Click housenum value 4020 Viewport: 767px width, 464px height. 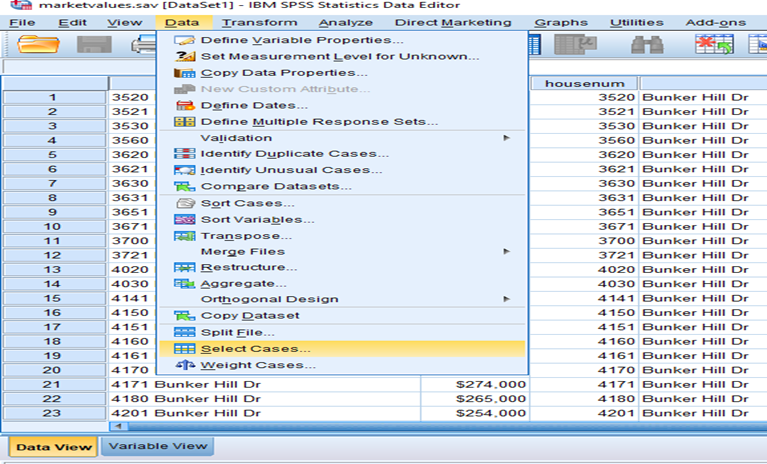585,269
